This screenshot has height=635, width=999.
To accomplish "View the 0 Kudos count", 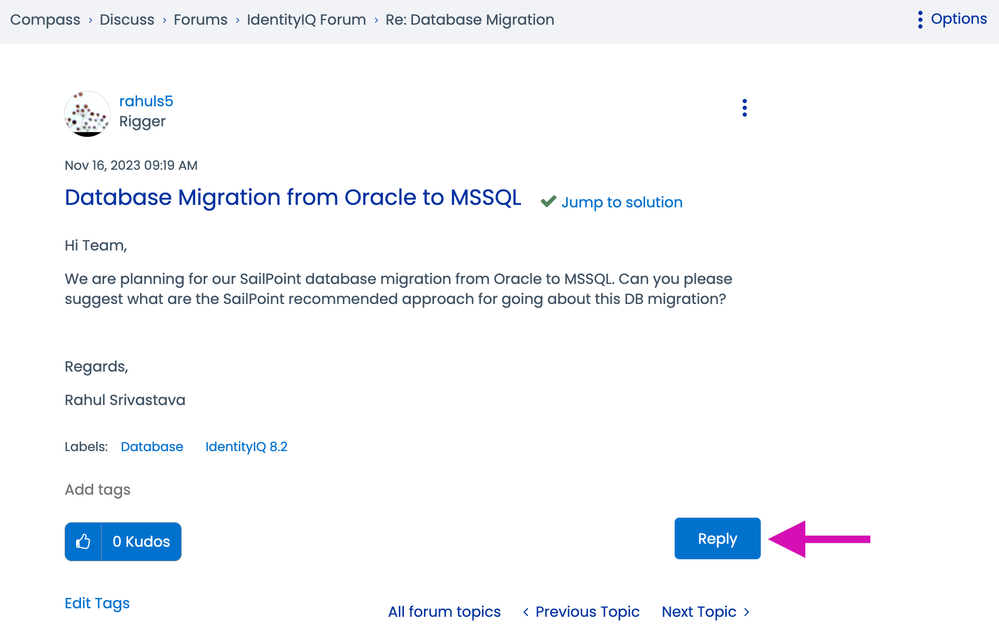I will [141, 542].
